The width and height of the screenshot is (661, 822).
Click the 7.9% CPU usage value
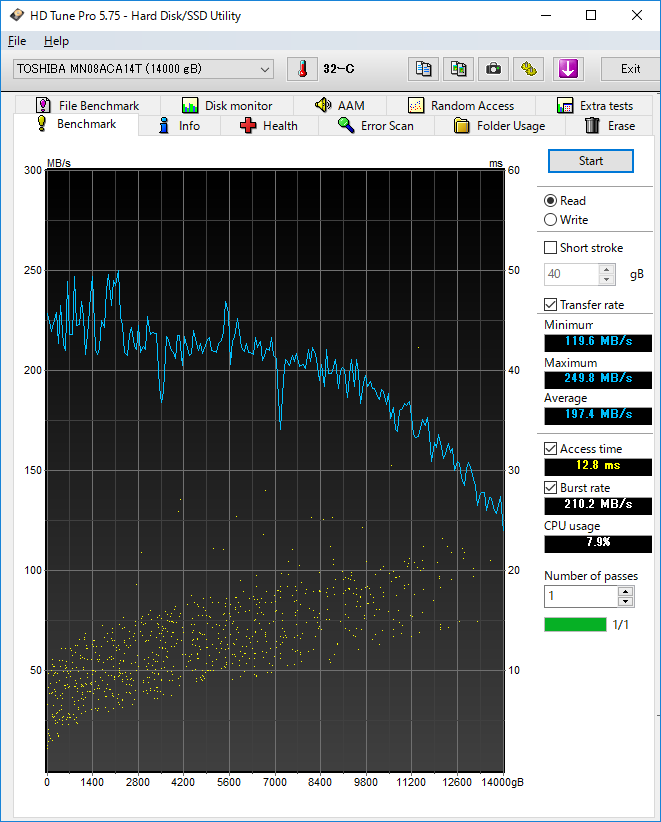tap(598, 543)
